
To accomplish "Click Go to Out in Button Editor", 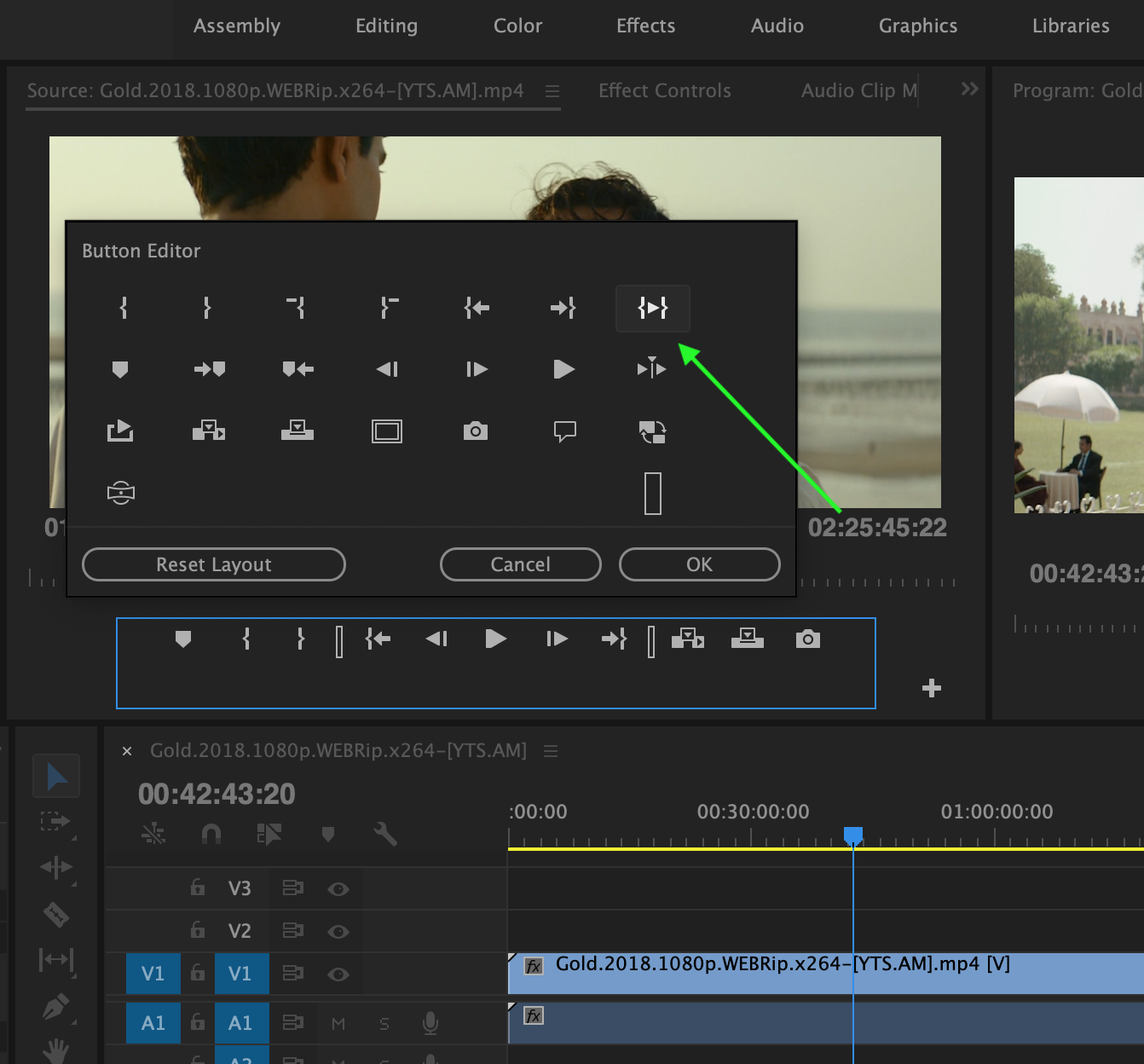I will (563, 308).
